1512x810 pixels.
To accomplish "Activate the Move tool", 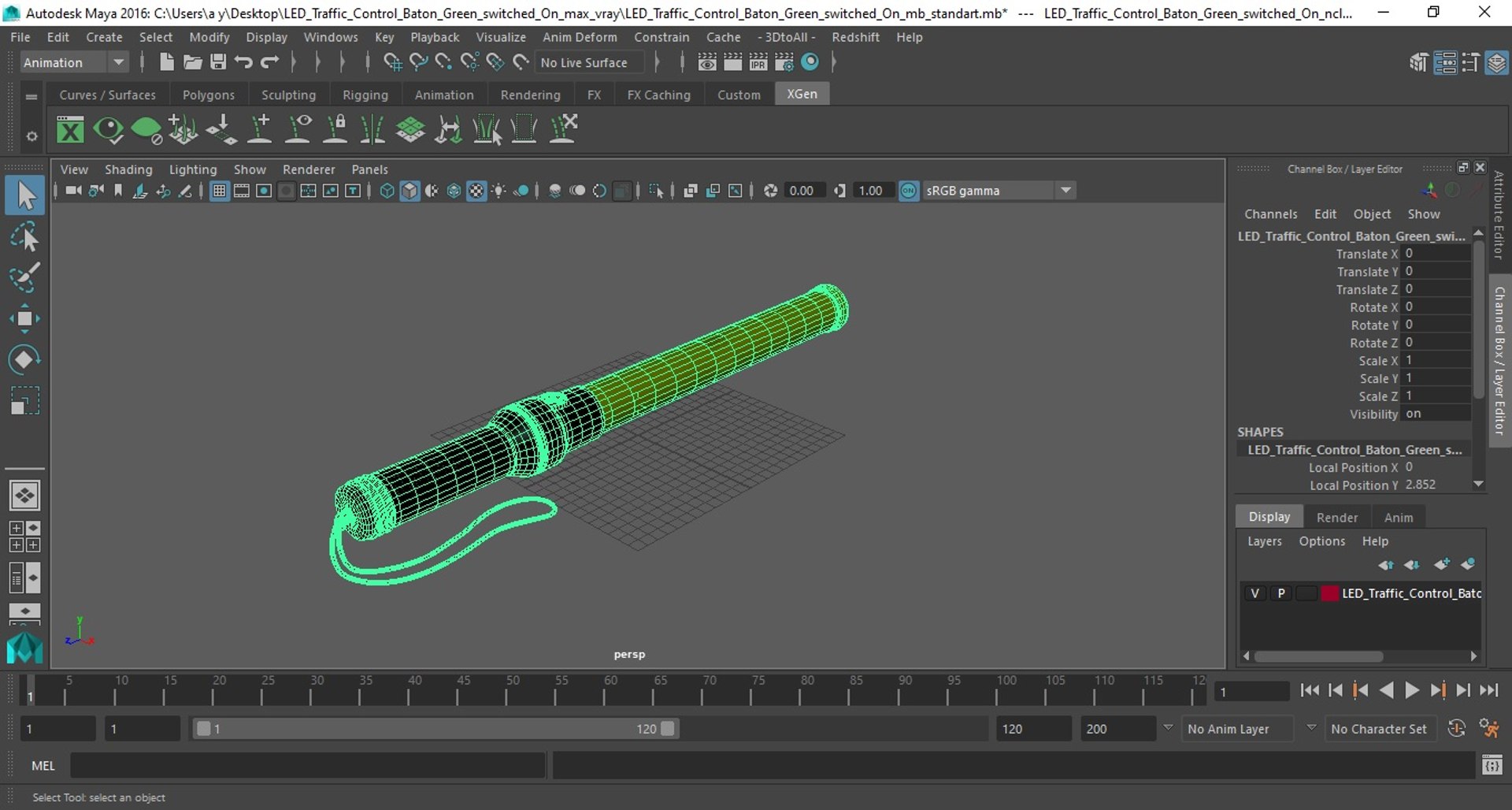I will (x=24, y=318).
